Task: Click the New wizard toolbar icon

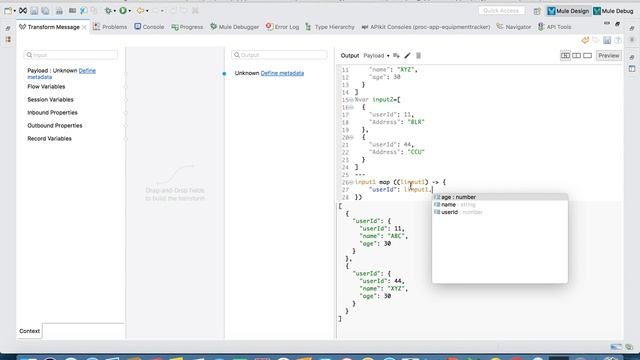Action: [x=7, y=11]
